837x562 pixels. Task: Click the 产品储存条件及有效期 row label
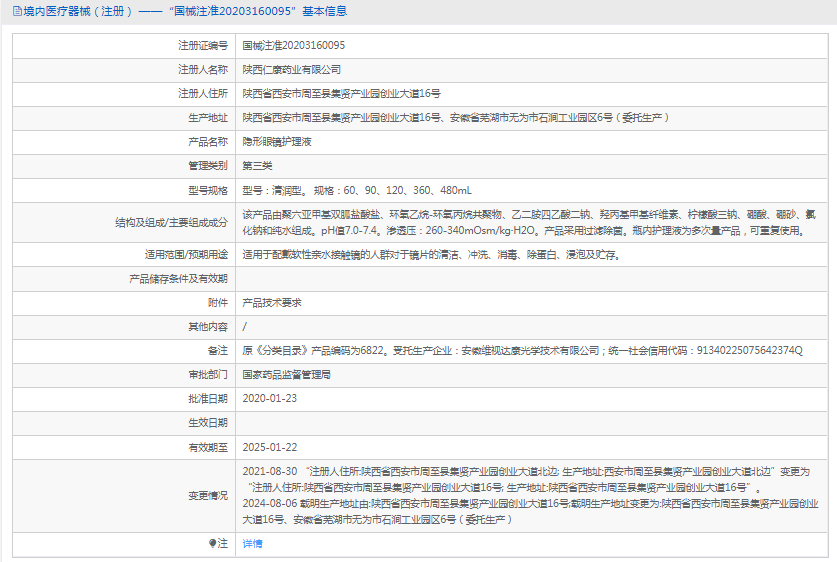pos(178,278)
